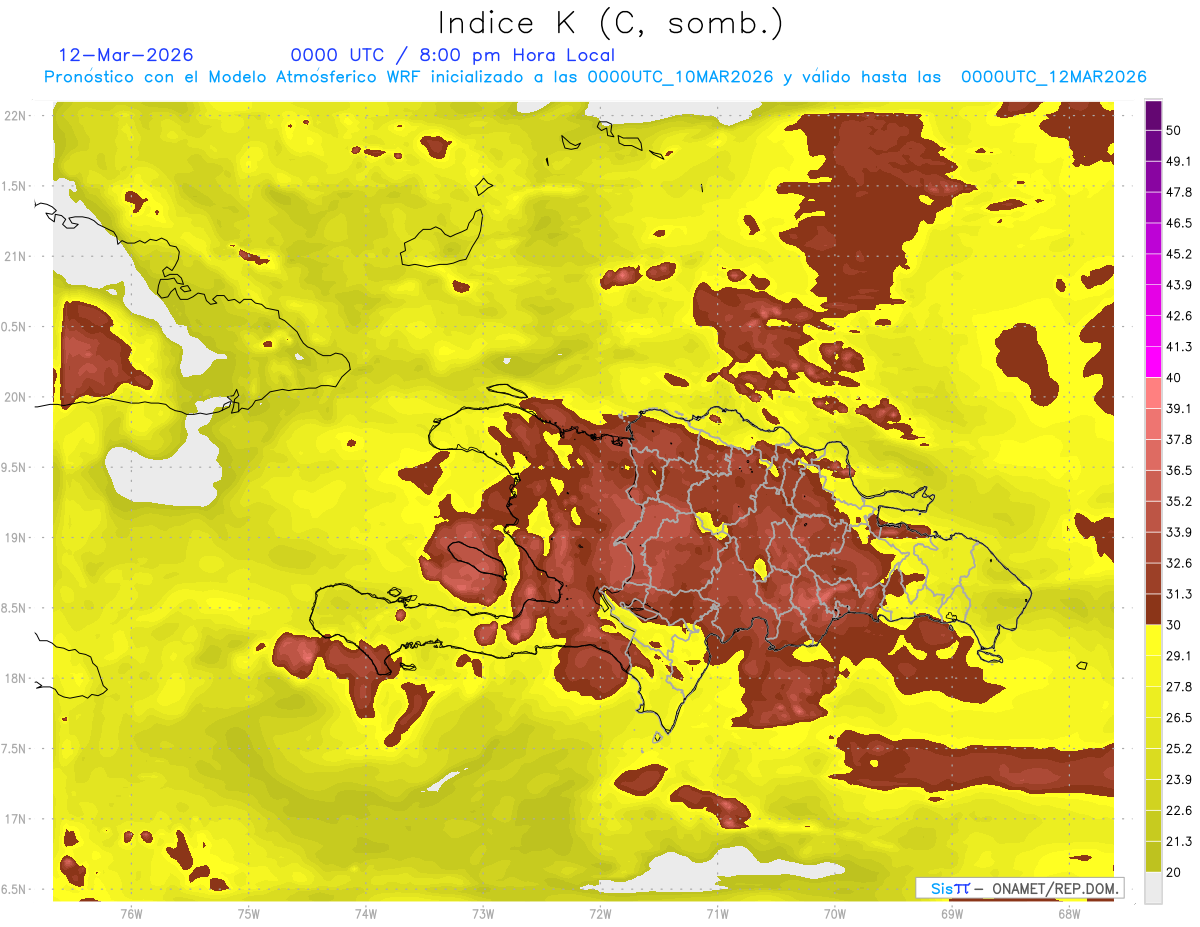This screenshot has width=1200, height=927.
Task: Click the colorbar value '36.5'
Action: [1179, 470]
